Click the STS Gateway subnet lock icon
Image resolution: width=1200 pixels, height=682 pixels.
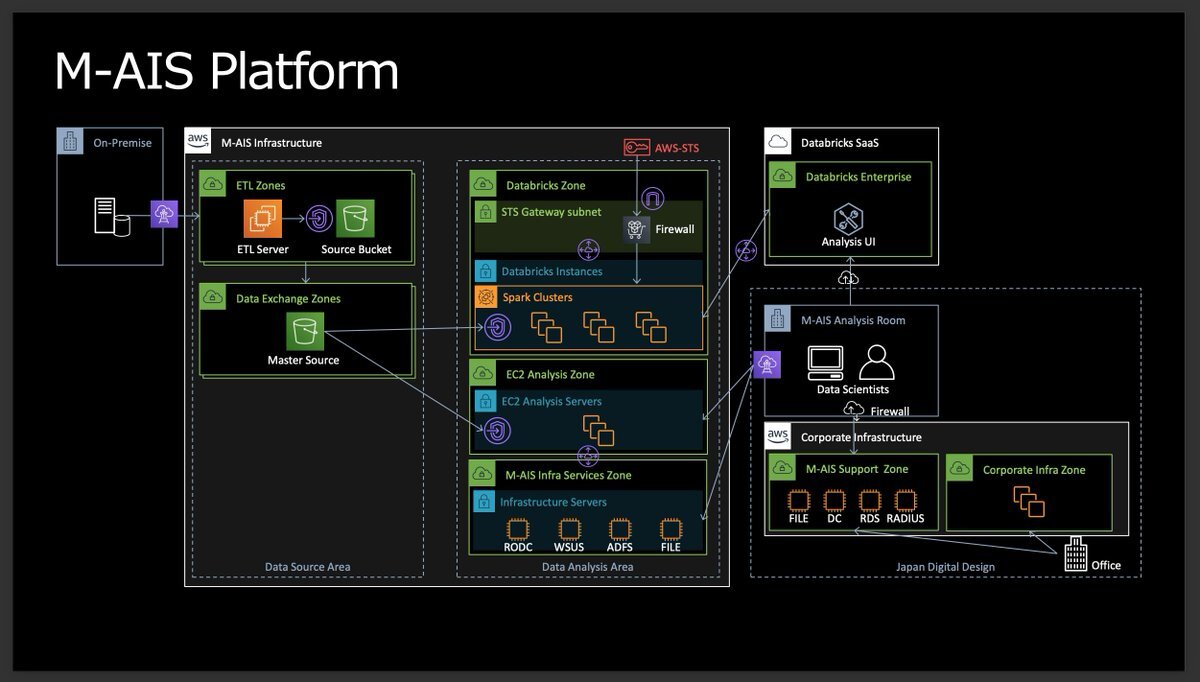coord(485,212)
